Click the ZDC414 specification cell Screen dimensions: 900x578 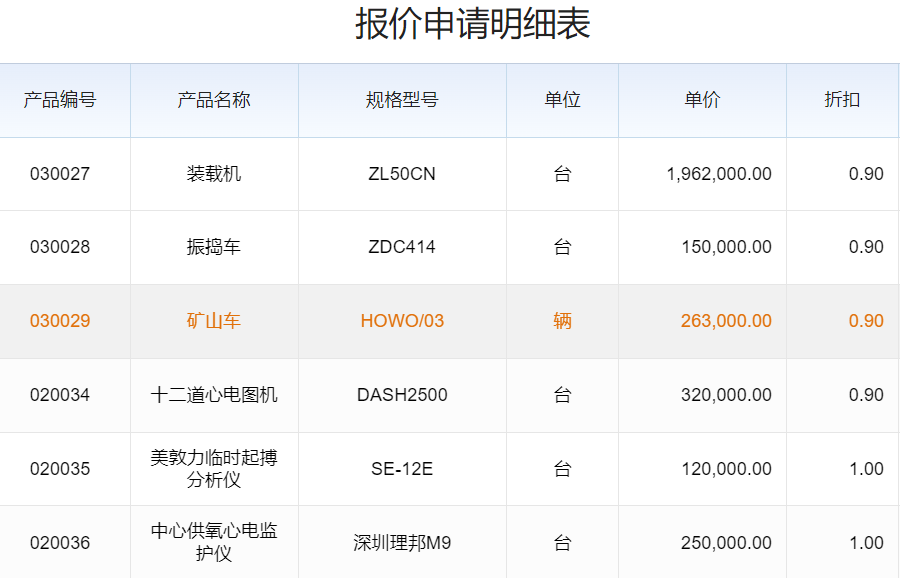(x=402, y=247)
